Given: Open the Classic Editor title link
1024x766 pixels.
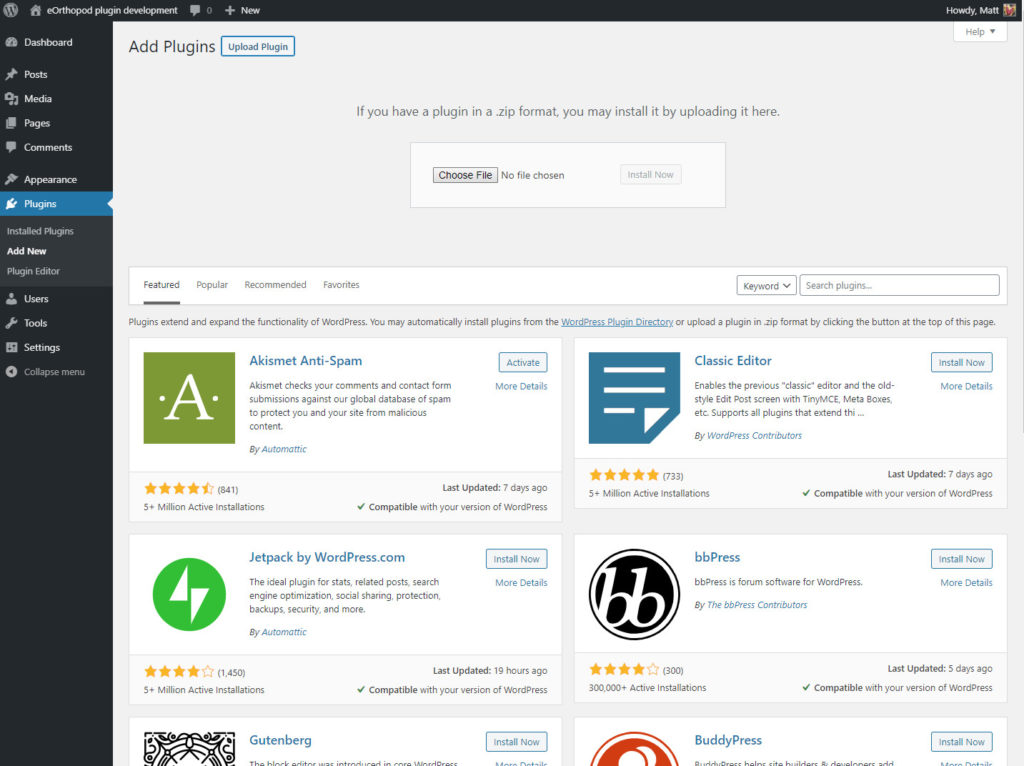Looking at the screenshot, I should (733, 360).
